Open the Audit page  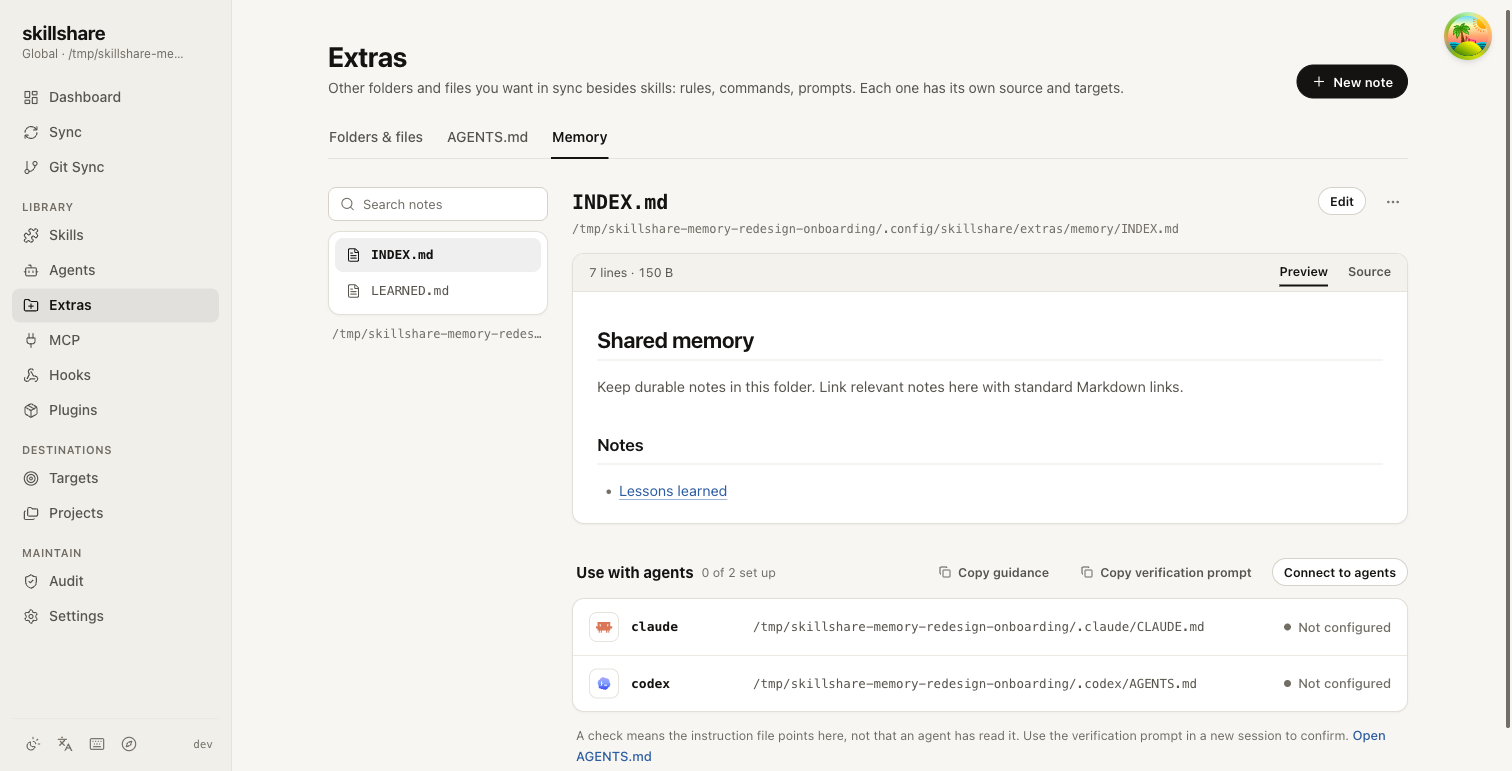tap(115, 581)
